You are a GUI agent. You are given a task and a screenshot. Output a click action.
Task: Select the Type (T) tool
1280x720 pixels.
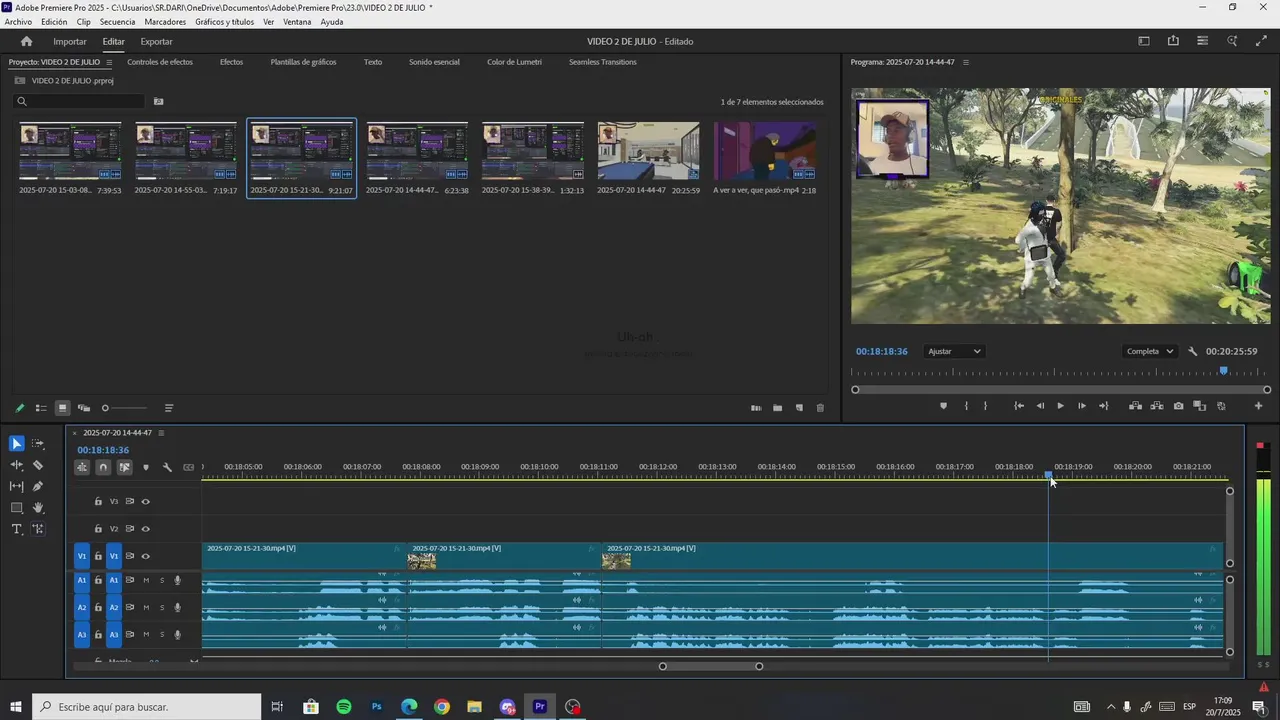17,529
